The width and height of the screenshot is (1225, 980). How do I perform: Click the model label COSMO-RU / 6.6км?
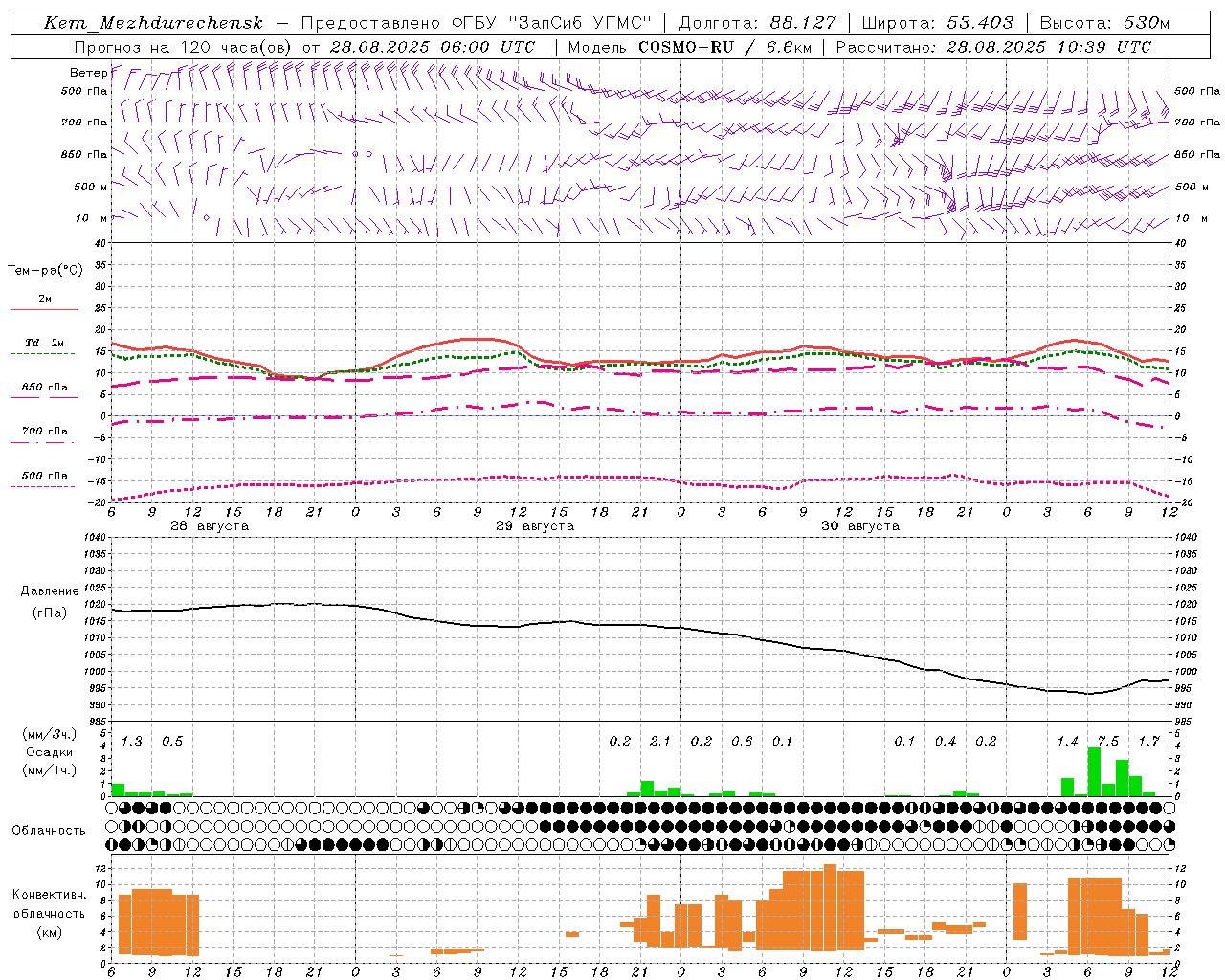(724, 47)
